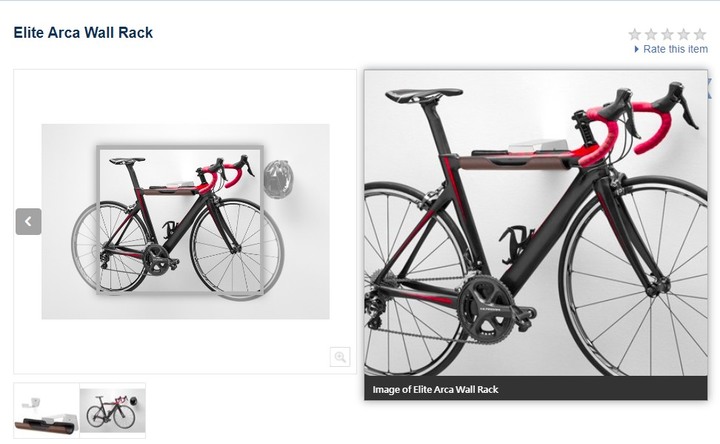Select the bike on rack thumbnail
The width and height of the screenshot is (720, 444).
click(x=113, y=410)
